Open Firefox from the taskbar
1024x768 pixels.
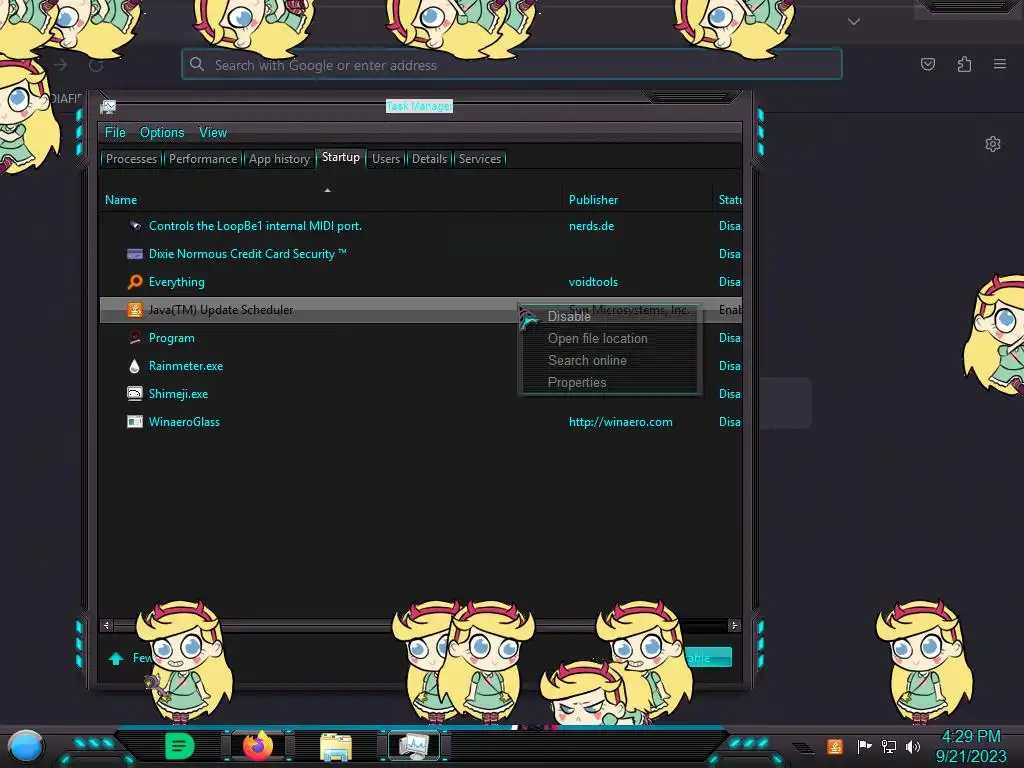pos(257,746)
